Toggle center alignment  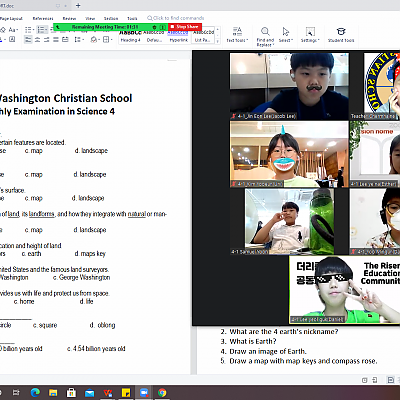pos(37,40)
